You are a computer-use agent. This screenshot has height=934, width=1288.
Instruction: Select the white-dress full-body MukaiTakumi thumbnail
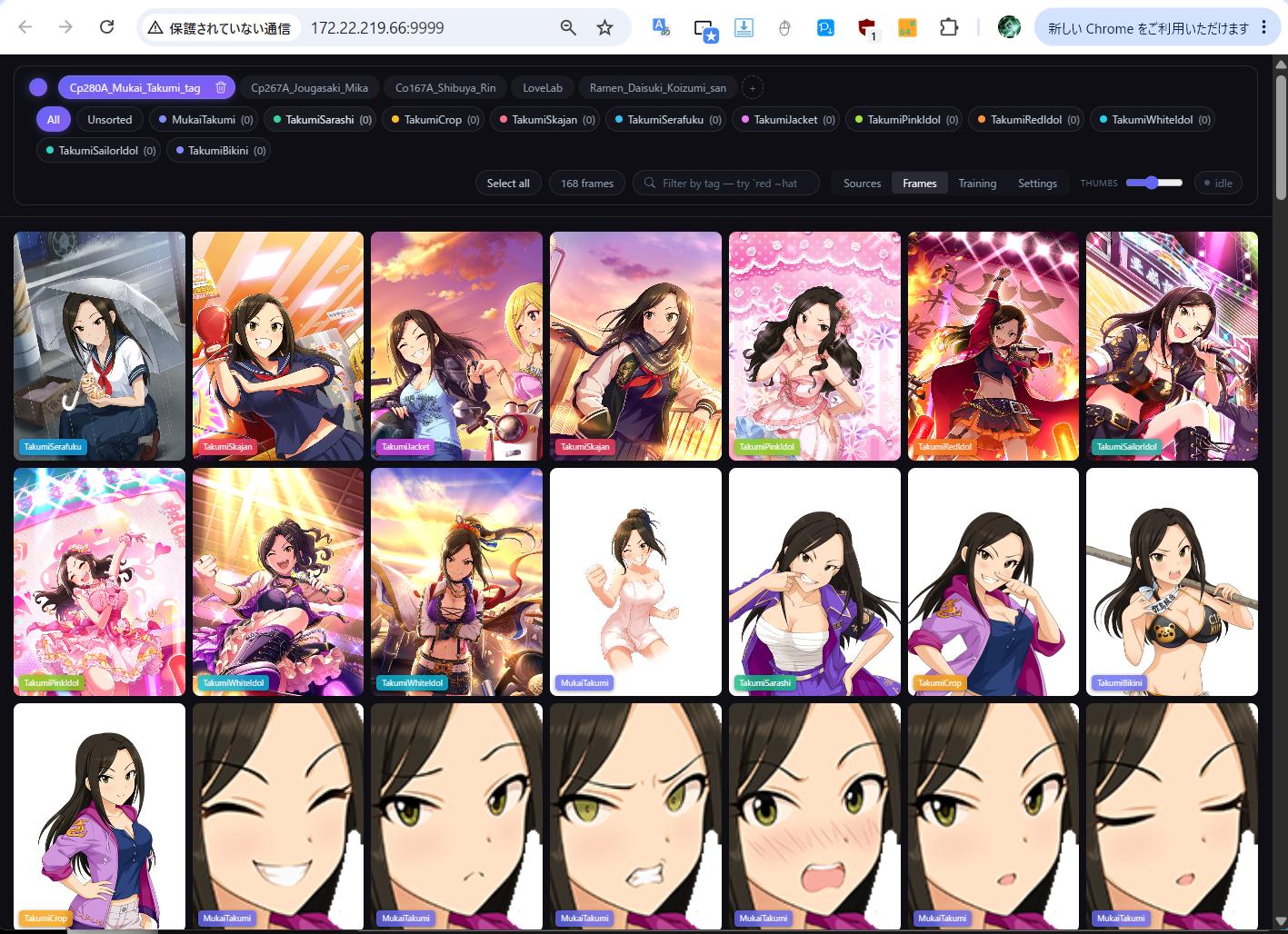click(635, 582)
